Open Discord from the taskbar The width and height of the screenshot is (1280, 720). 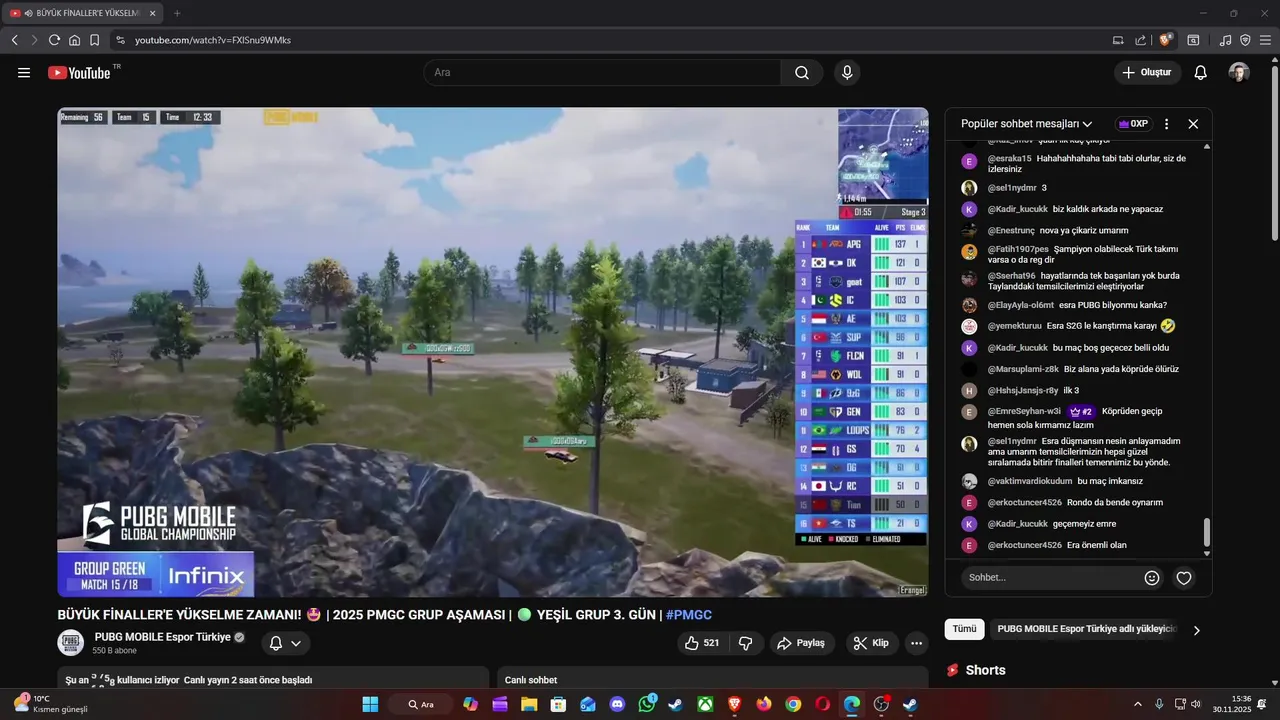coord(617,704)
